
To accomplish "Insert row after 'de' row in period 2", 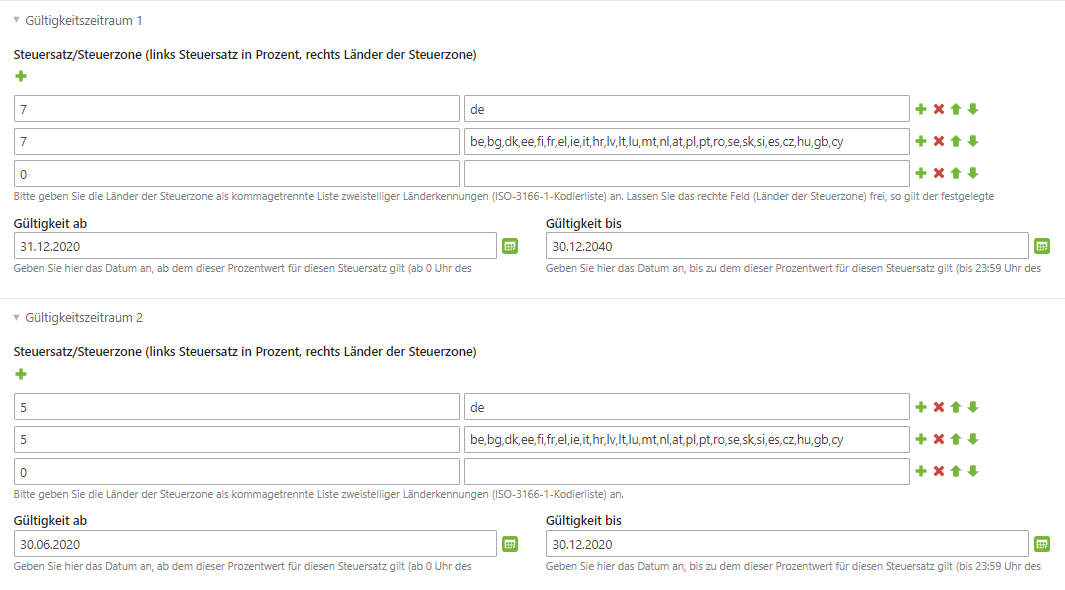I will pos(921,407).
